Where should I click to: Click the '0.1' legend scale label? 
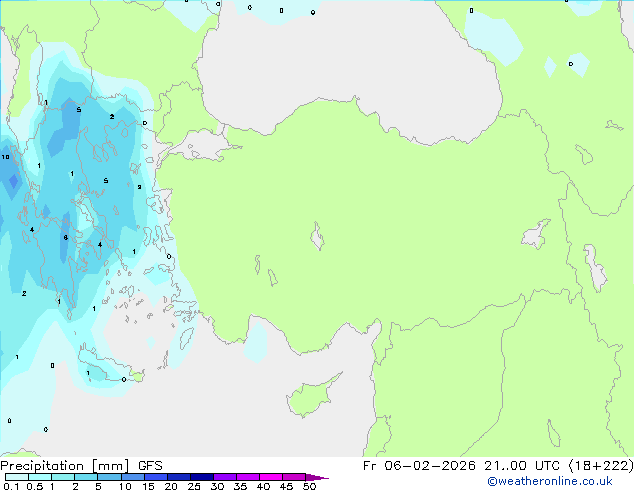pos(11,486)
